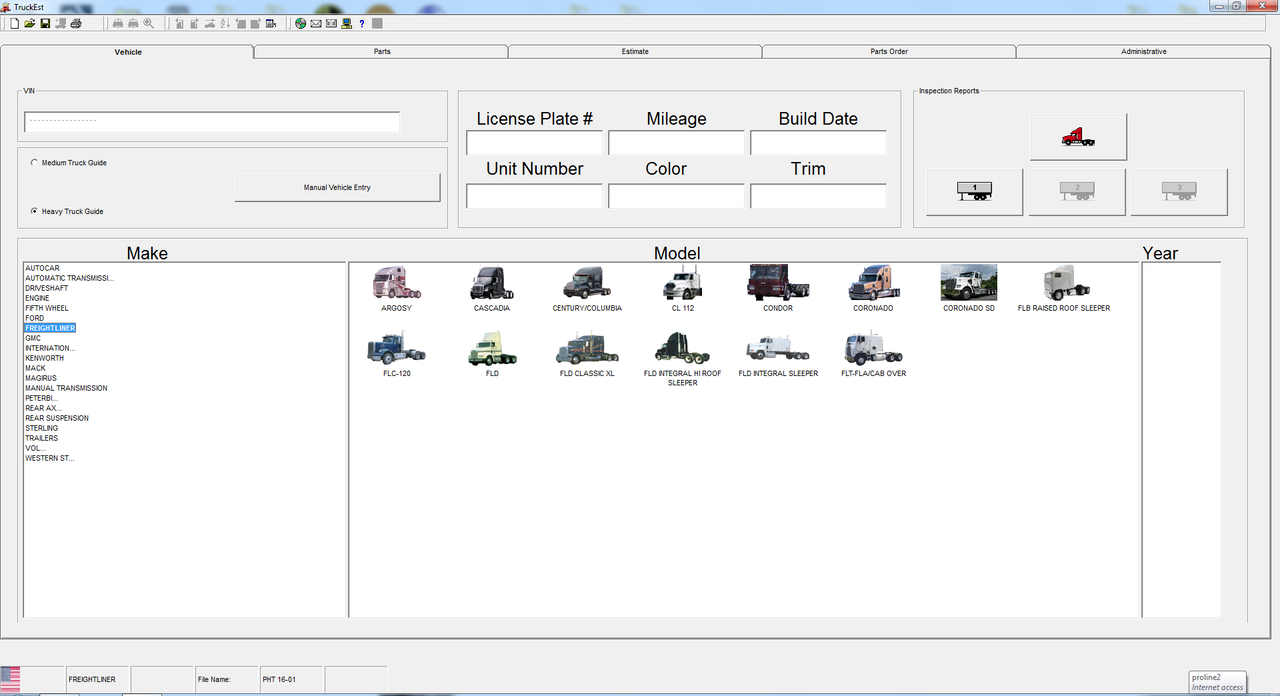Click the US flag status bar icon
This screenshot has height=696, width=1280.
(10, 679)
